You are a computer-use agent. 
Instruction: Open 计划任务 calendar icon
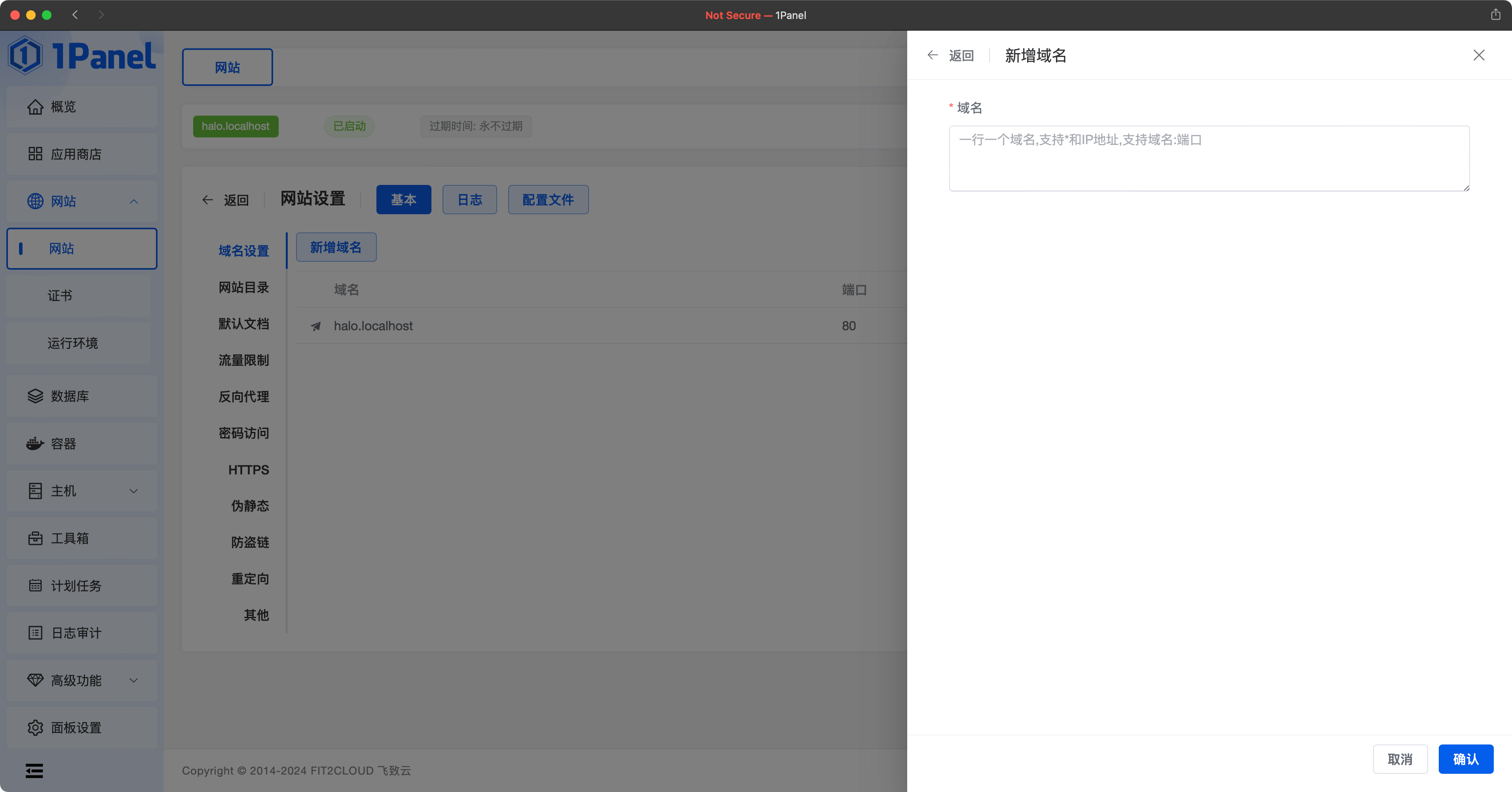(35, 586)
